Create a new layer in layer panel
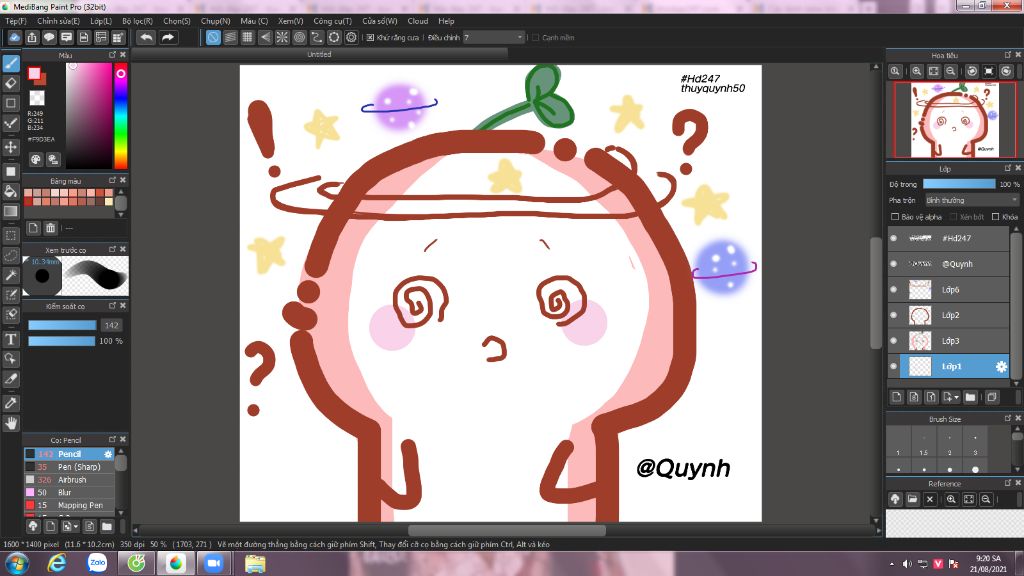 coord(897,397)
